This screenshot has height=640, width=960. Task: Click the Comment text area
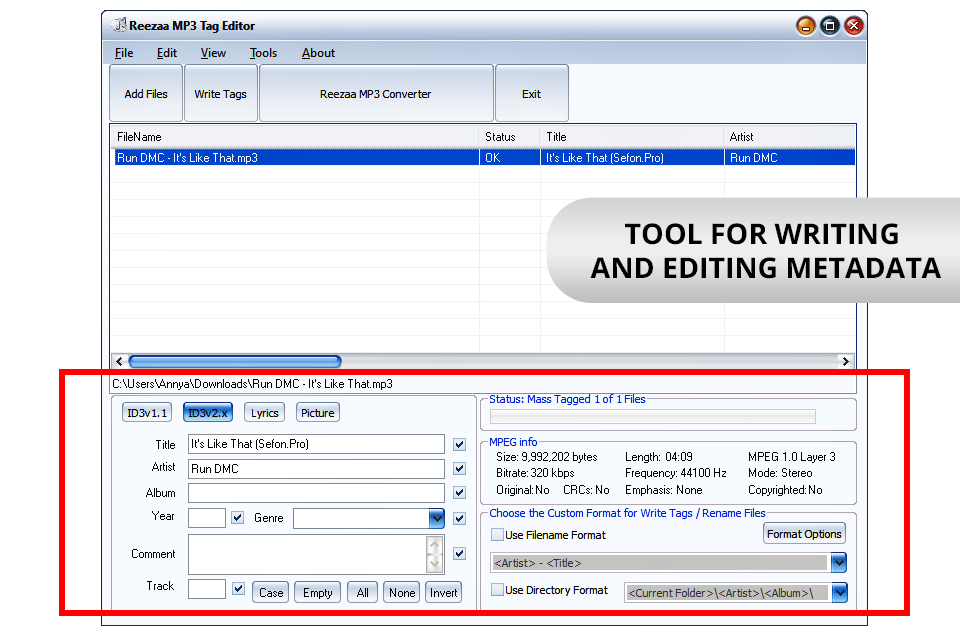click(x=307, y=554)
